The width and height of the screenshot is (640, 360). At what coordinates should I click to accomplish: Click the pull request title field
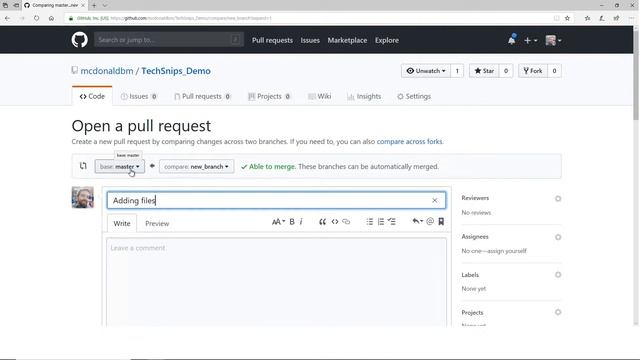[276, 200]
